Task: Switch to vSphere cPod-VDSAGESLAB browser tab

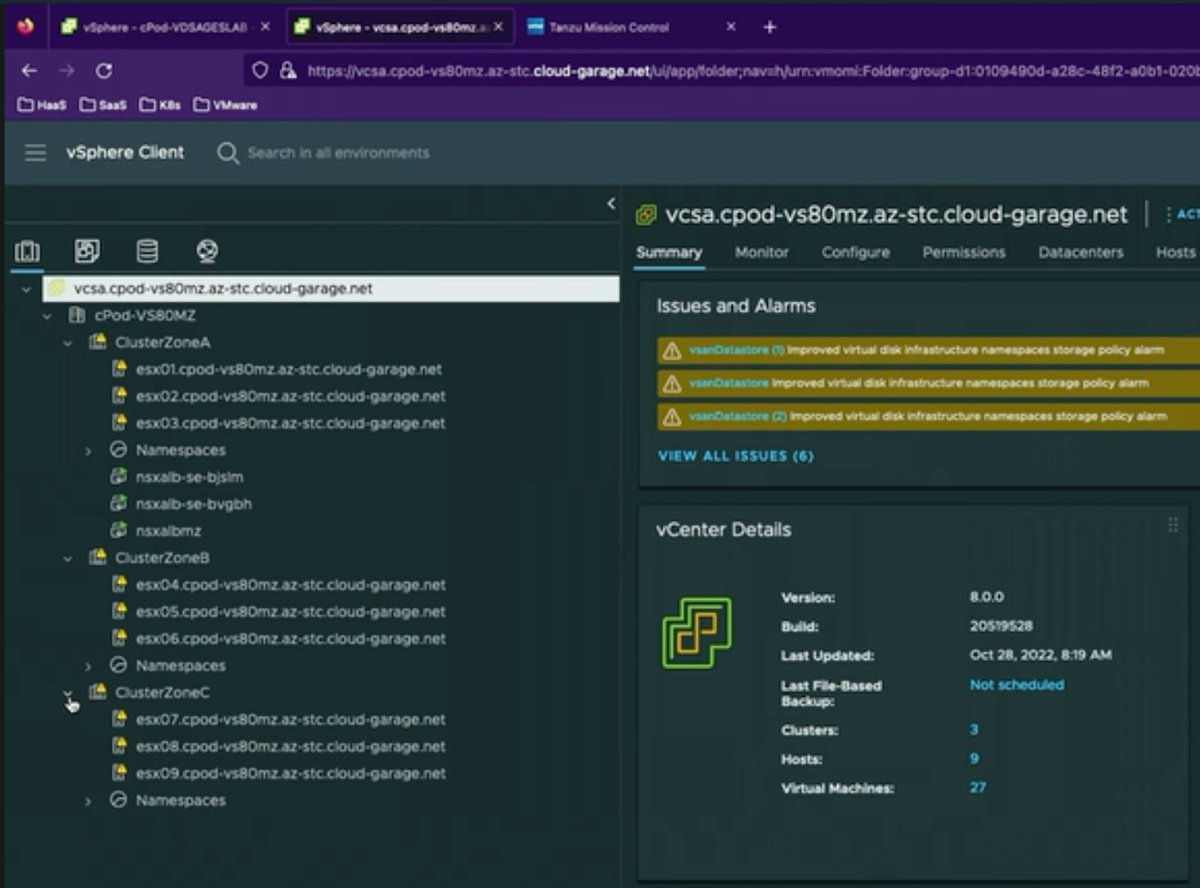Action: (166, 27)
